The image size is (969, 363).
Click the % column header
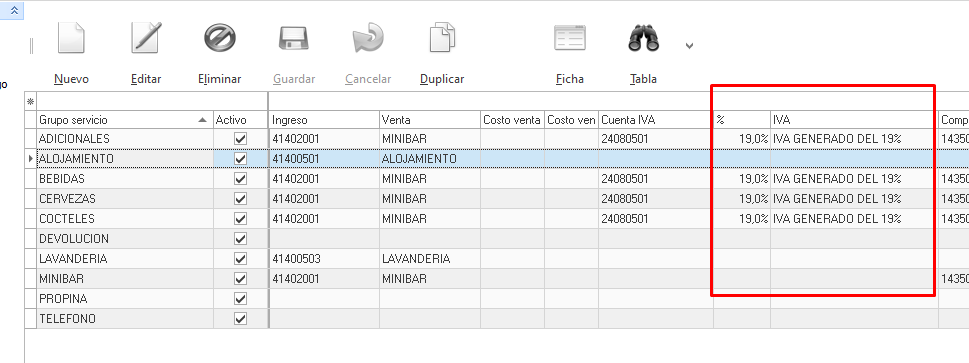(x=742, y=120)
